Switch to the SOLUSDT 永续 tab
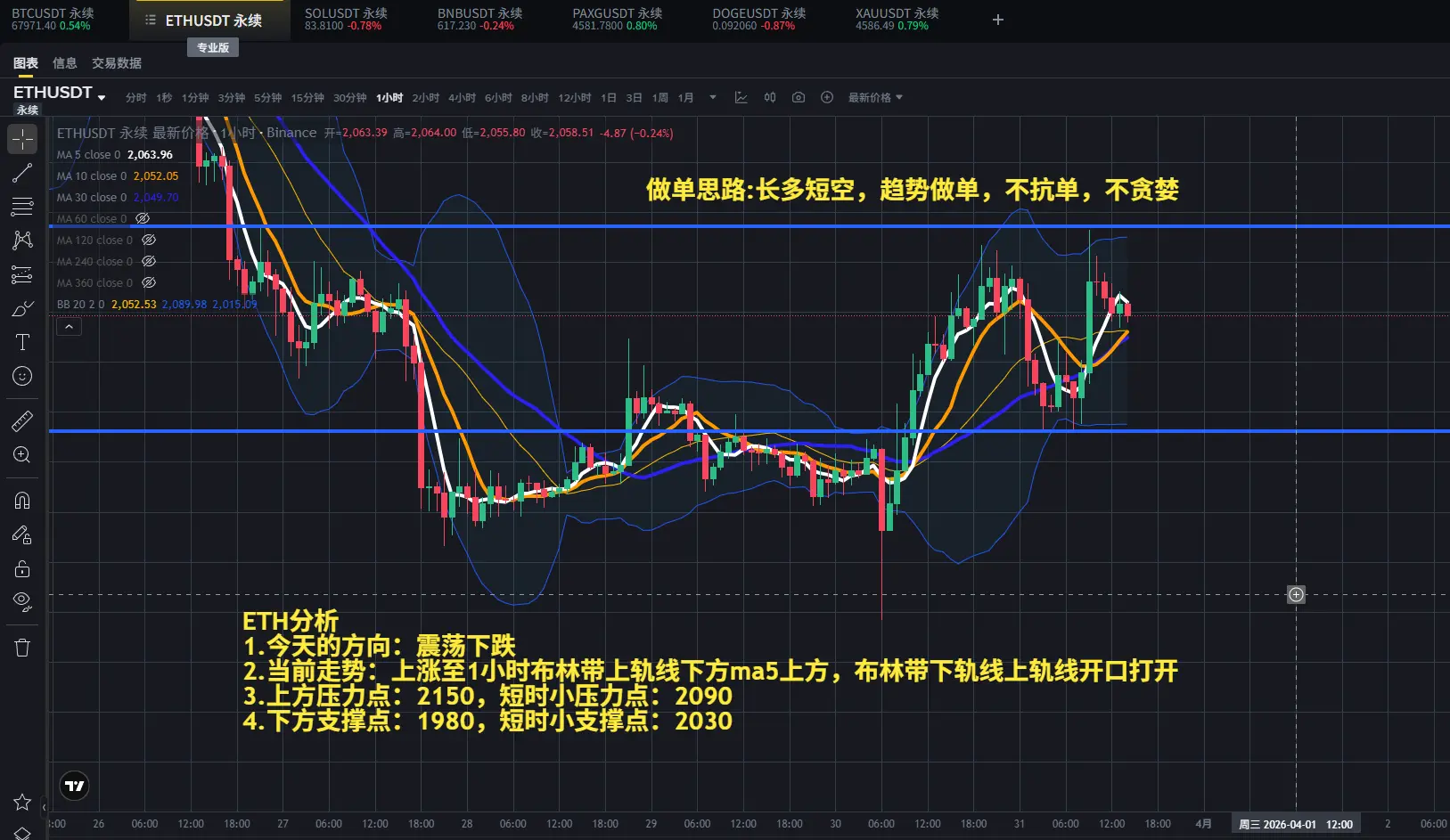Screen dimensions: 1450x840 (346, 20)
